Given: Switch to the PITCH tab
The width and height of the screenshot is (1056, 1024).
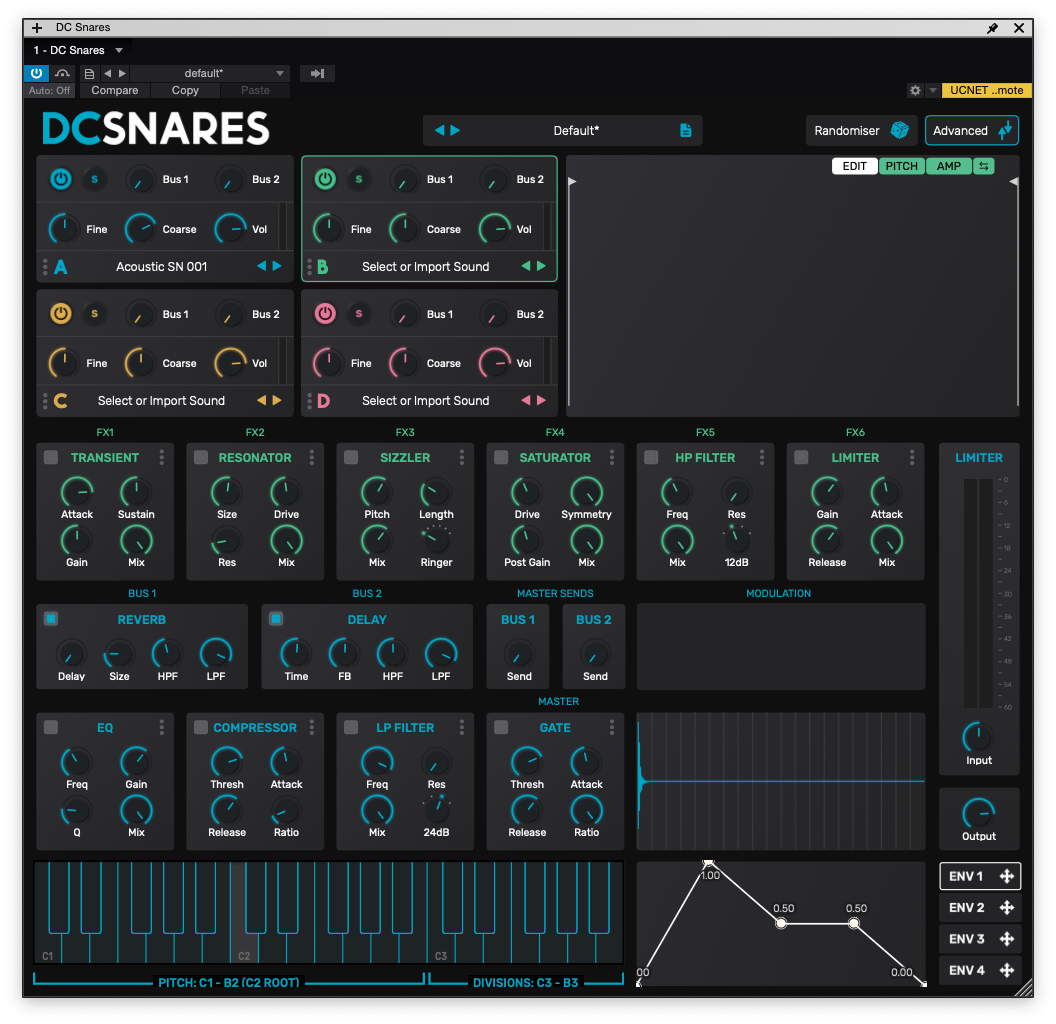Looking at the screenshot, I should (x=902, y=166).
